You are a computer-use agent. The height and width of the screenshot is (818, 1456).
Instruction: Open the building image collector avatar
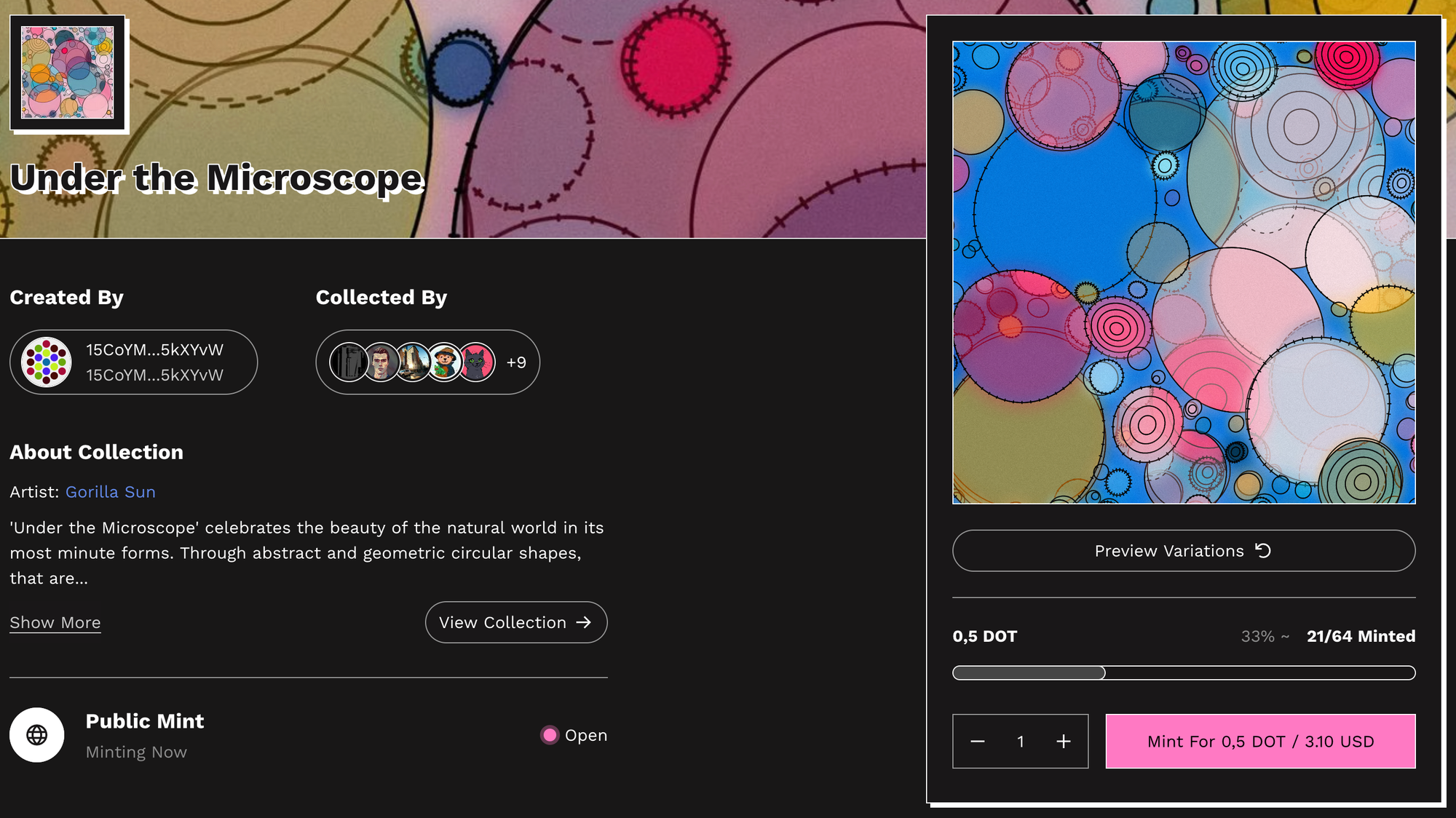(x=413, y=362)
